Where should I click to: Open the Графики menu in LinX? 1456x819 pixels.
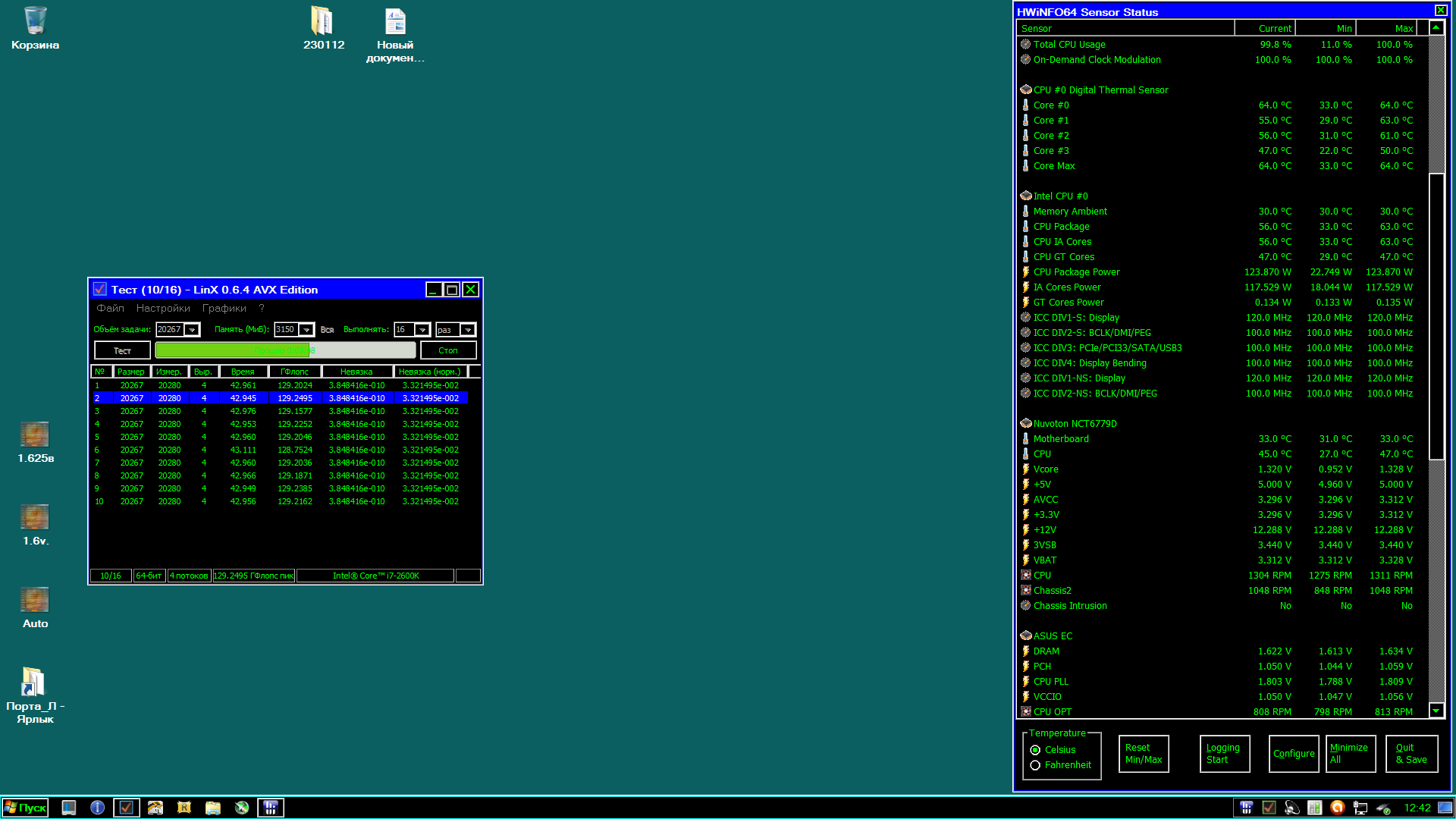click(224, 308)
